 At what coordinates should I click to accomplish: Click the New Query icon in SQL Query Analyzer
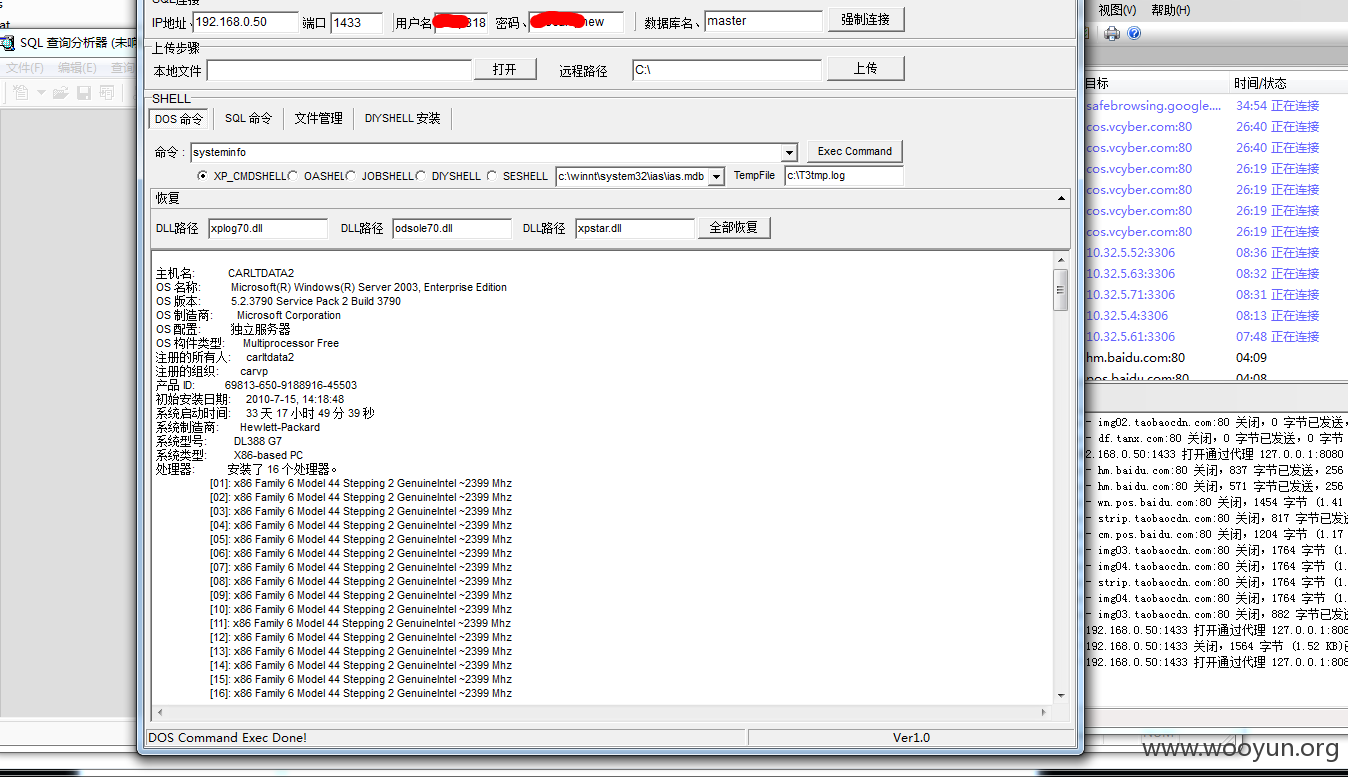[20, 93]
